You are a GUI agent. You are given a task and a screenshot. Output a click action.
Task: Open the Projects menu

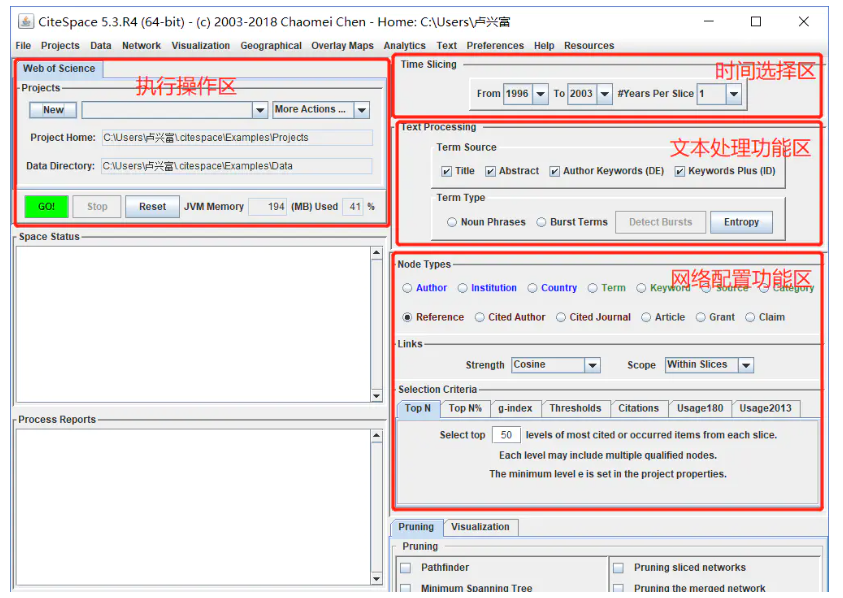(60, 46)
